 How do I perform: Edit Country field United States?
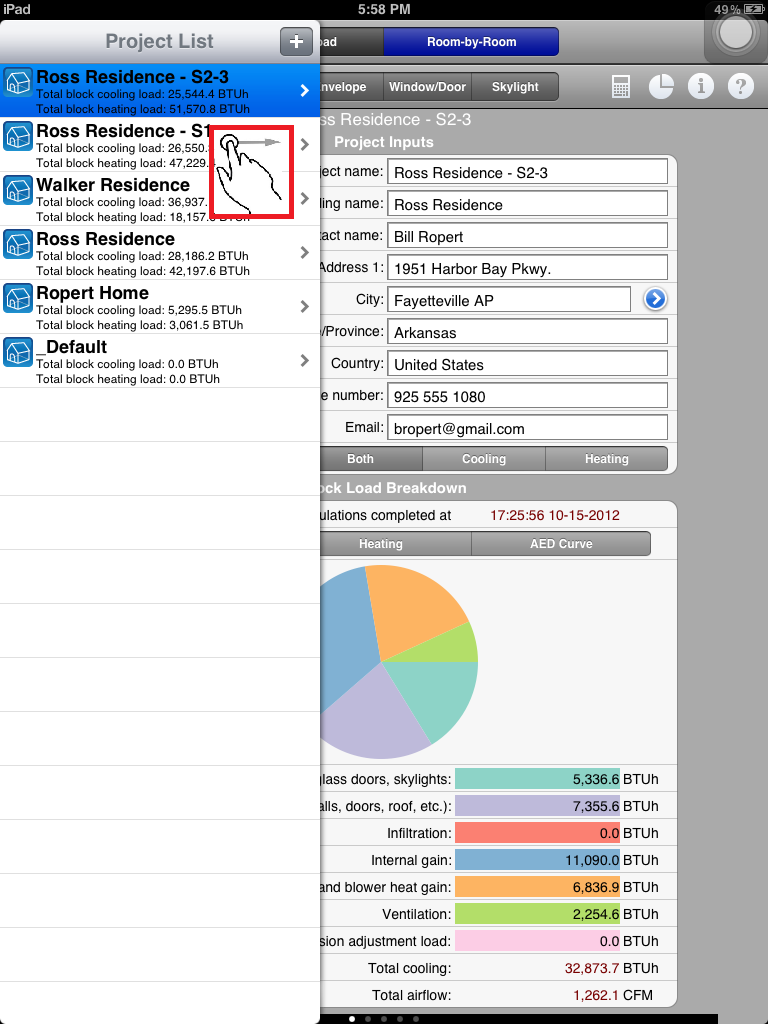point(528,364)
